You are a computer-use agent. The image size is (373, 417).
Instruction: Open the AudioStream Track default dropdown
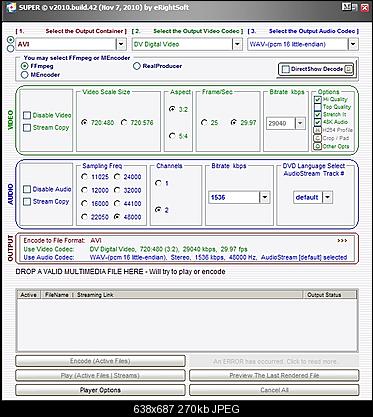pos(328,197)
